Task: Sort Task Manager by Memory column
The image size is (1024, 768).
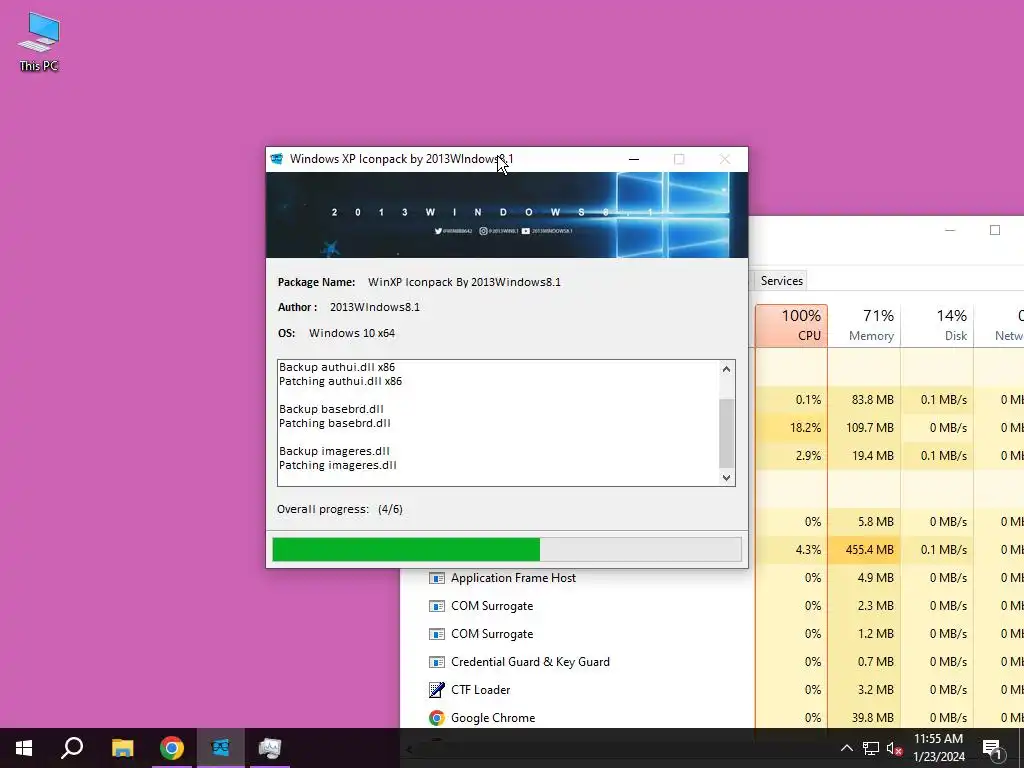Action: [x=864, y=325]
